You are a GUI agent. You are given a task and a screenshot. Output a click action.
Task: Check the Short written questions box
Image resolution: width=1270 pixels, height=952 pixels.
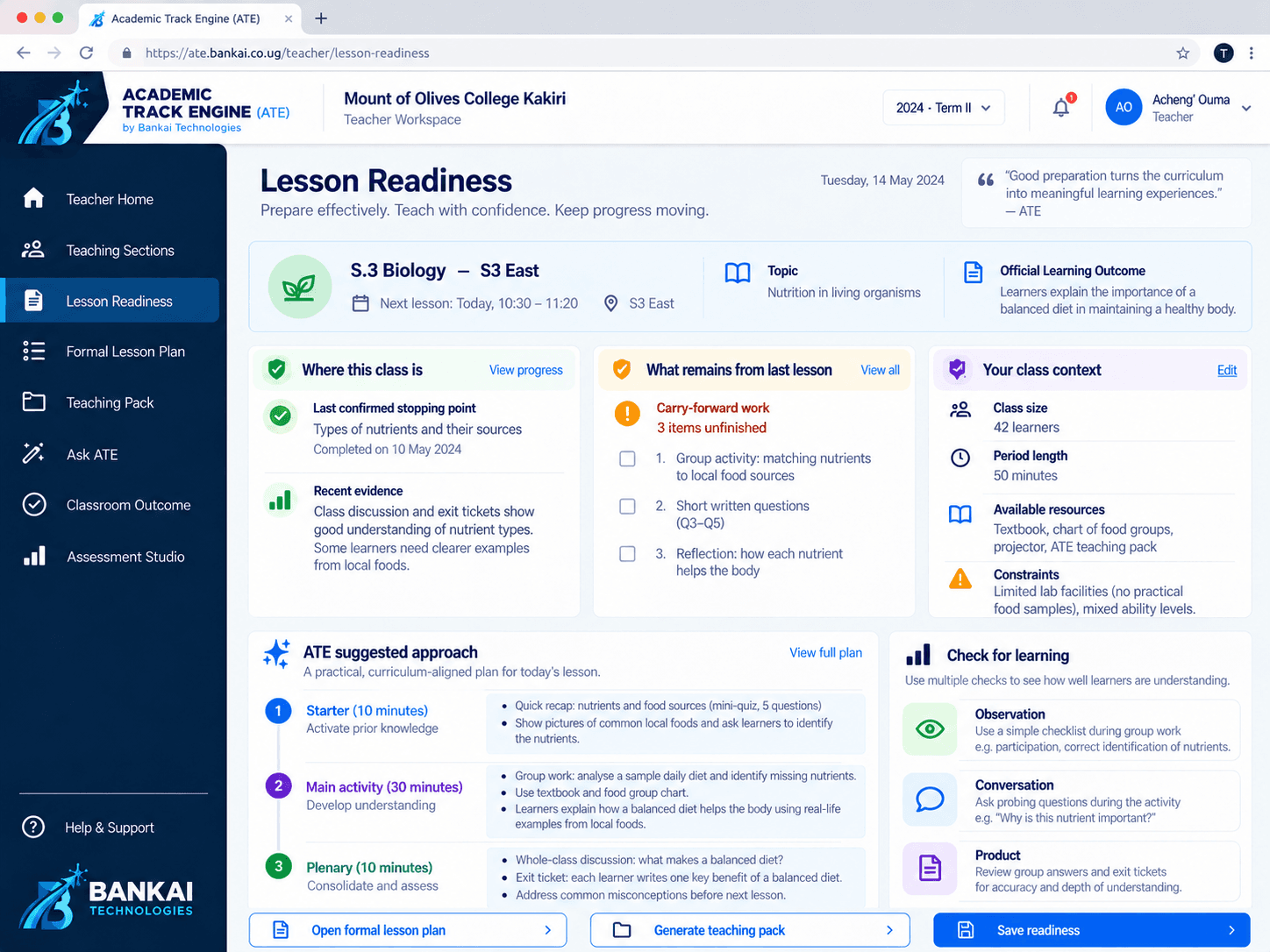coord(627,506)
